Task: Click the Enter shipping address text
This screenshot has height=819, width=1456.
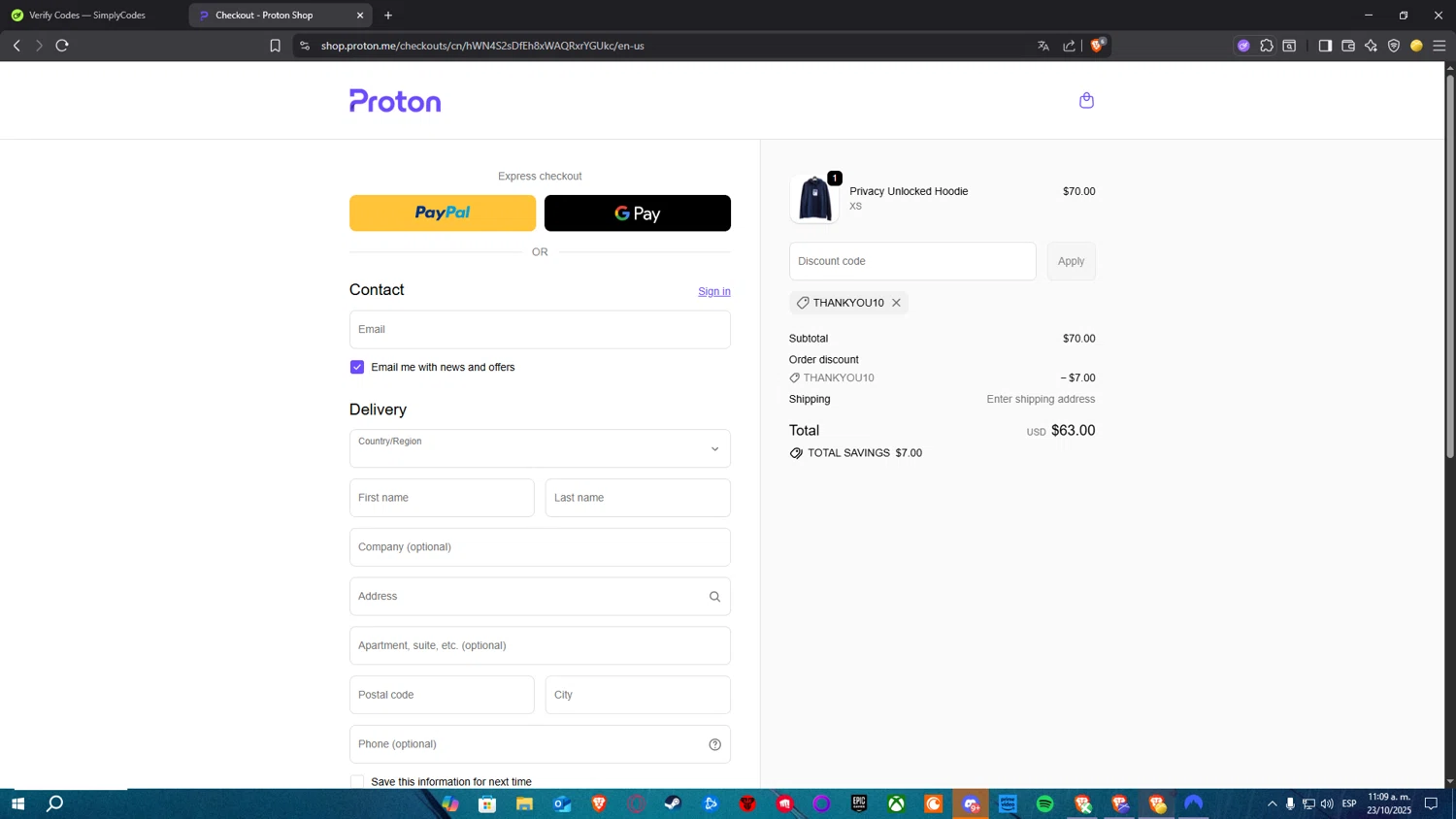Action: pyautogui.click(x=1041, y=400)
